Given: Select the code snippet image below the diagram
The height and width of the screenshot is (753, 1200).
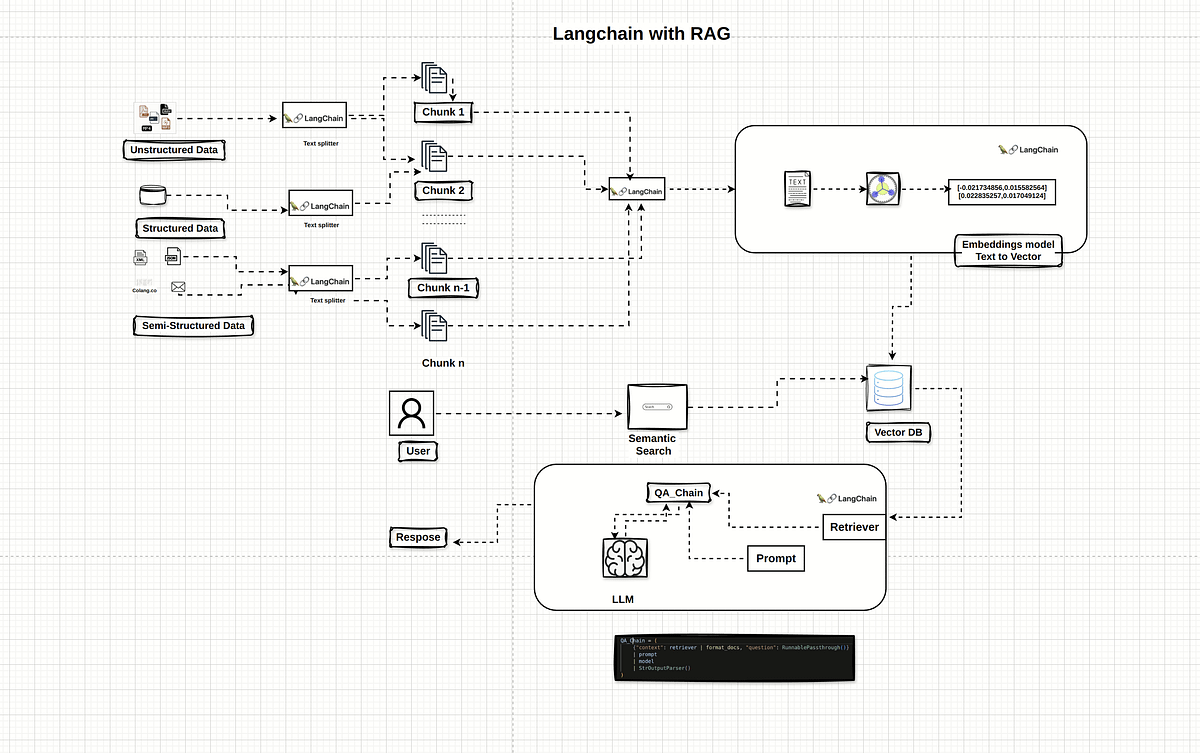Looking at the screenshot, I should click(x=736, y=659).
